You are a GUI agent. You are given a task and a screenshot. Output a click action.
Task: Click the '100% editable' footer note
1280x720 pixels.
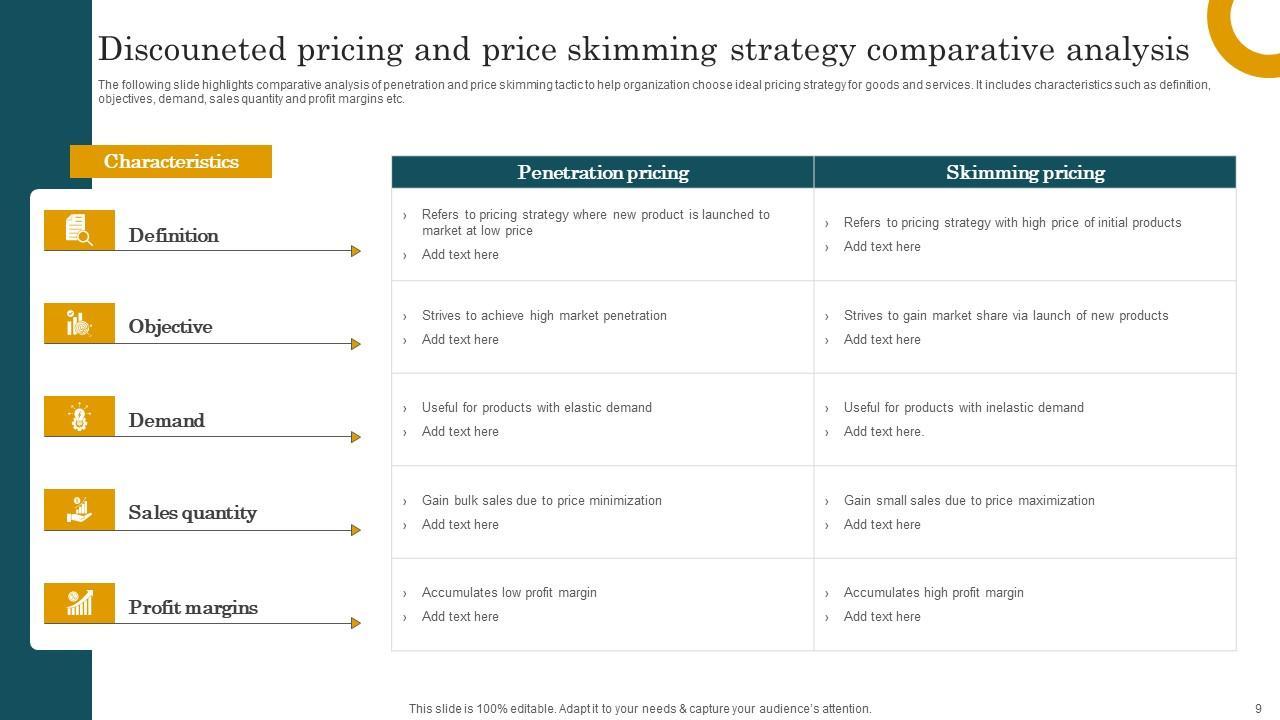pyautogui.click(x=640, y=708)
